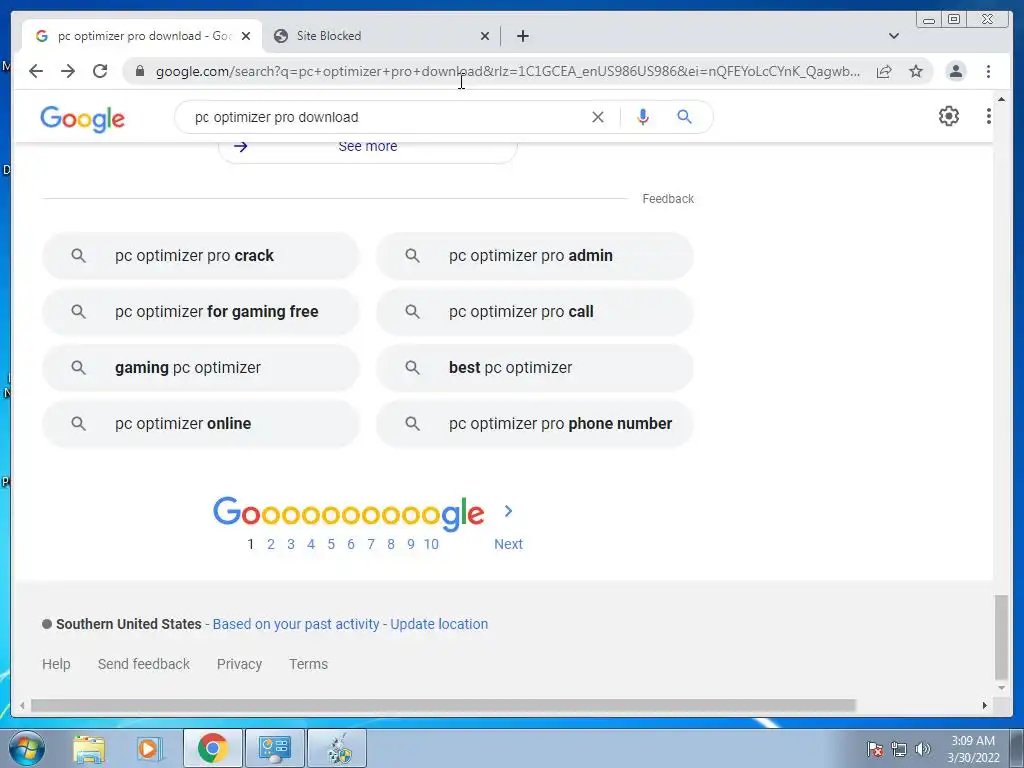Search pc optimizer pro admin suggestion
The width and height of the screenshot is (1024, 768).
(x=535, y=255)
